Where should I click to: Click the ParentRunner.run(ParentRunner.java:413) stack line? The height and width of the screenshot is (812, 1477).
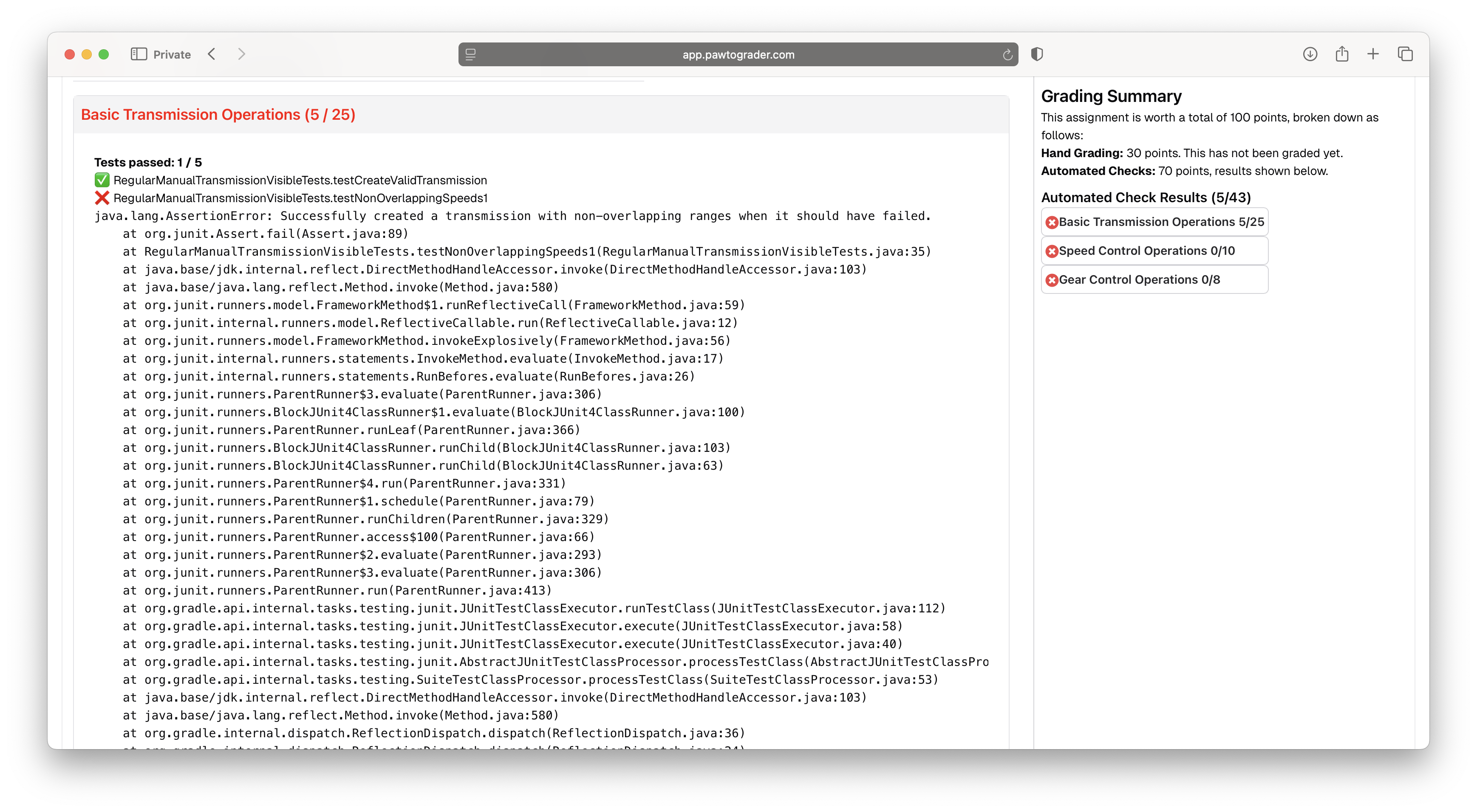pos(337,590)
